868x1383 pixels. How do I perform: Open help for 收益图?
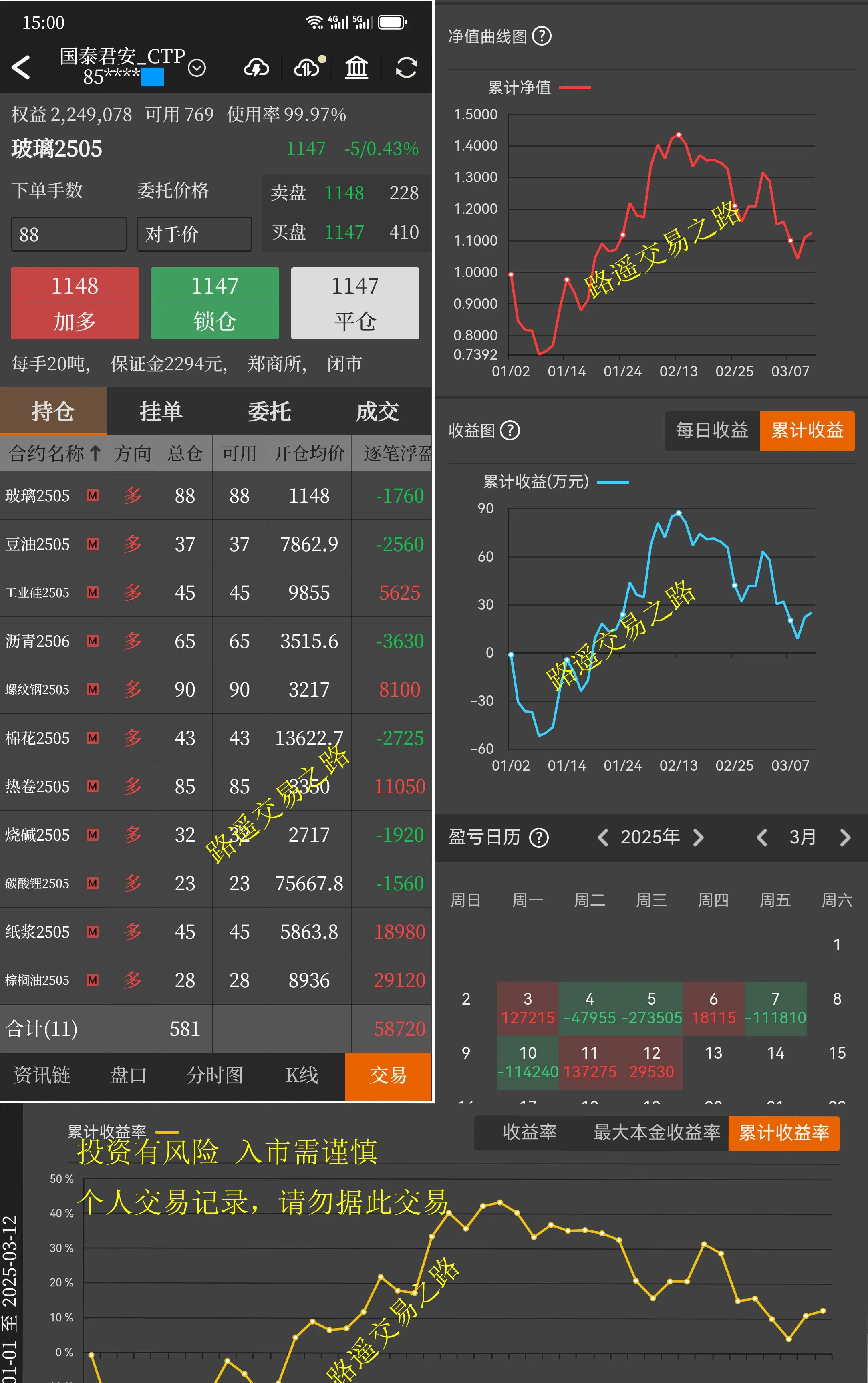510,431
